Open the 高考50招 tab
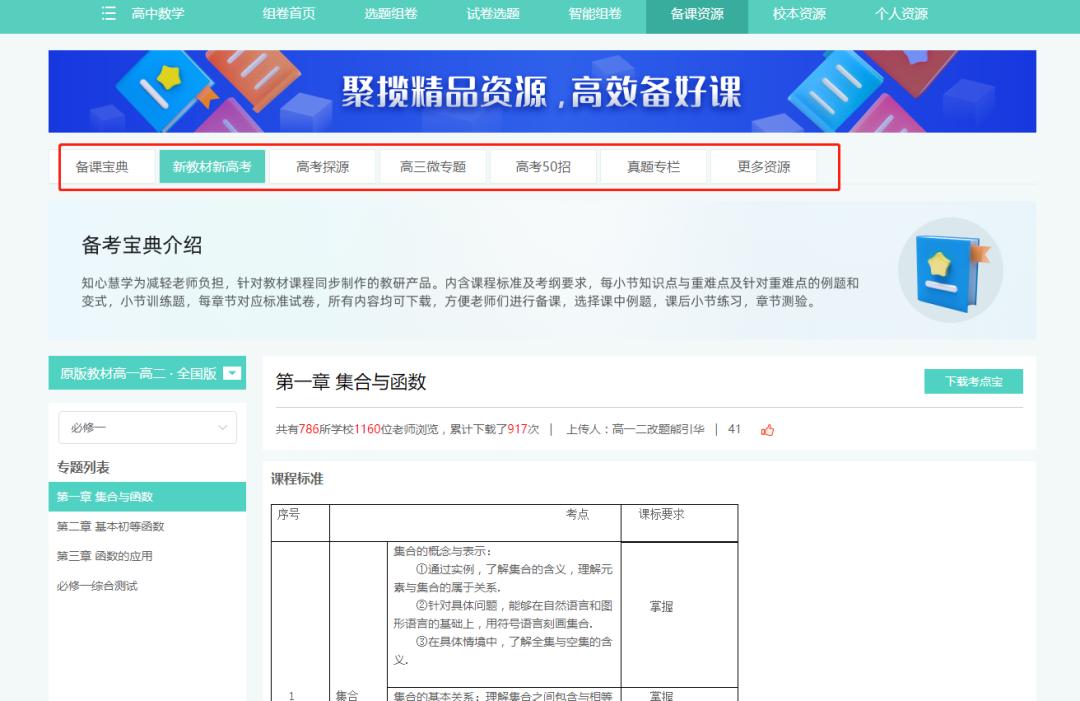Screen dimensions: 1080x701 pyautogui.click(x=543, y=166)
